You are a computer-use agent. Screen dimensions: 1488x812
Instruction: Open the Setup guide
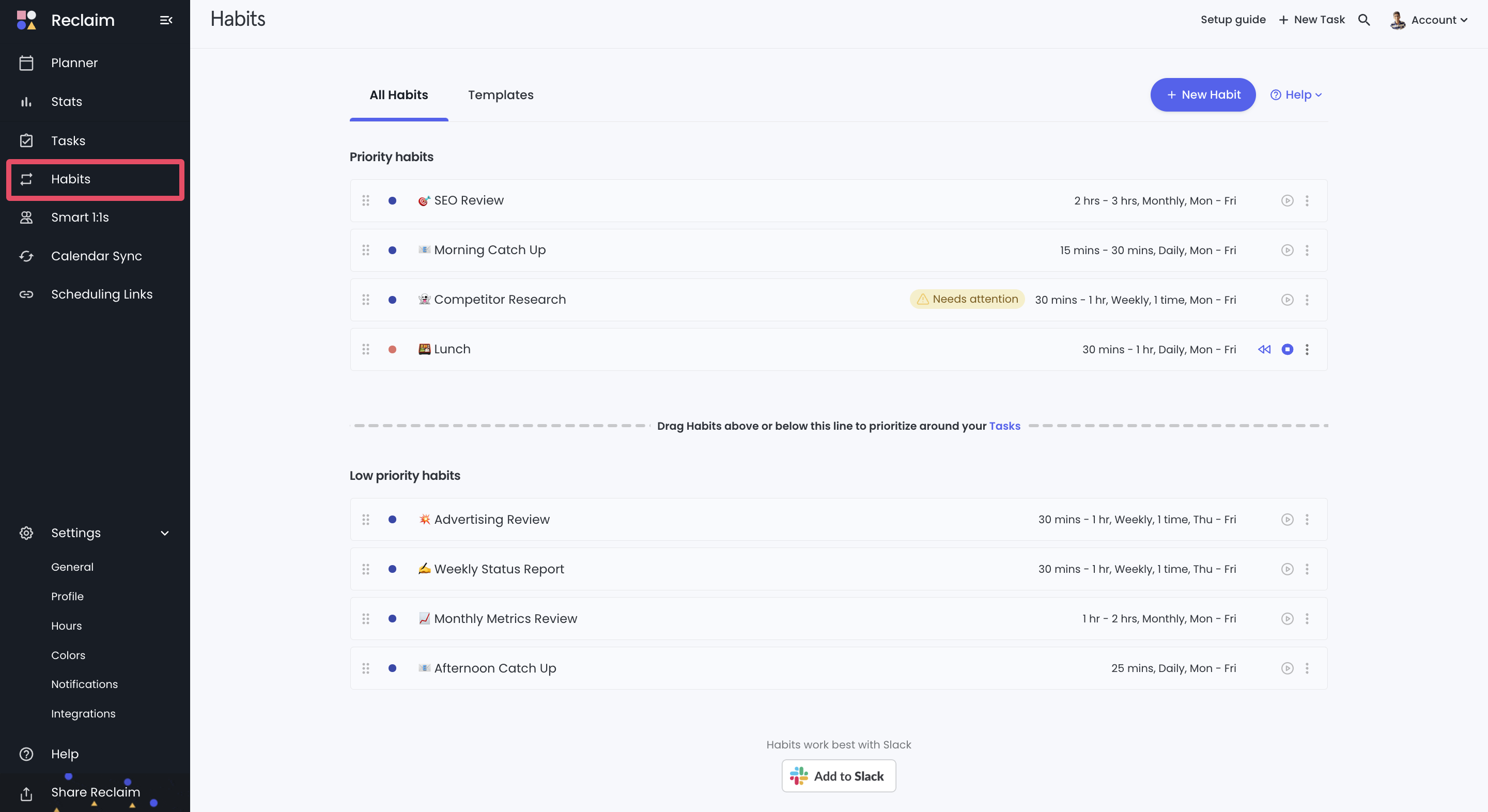pos(1233,20)
